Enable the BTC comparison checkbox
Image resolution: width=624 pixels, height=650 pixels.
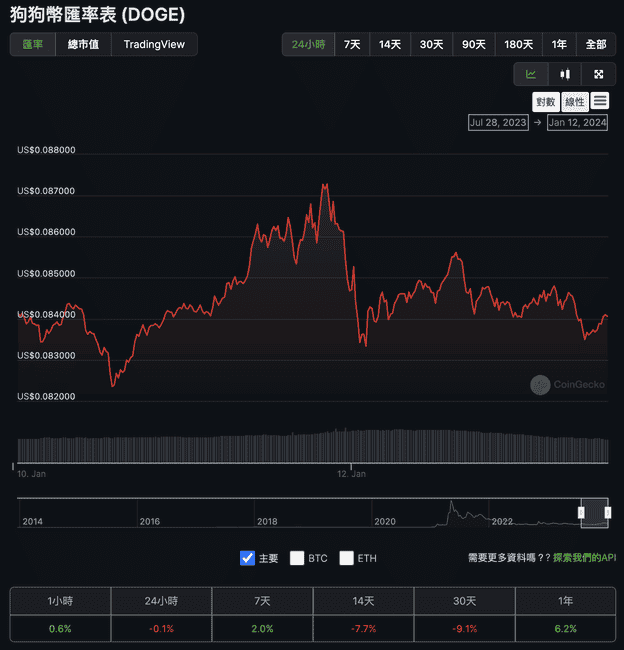point(297,558)
